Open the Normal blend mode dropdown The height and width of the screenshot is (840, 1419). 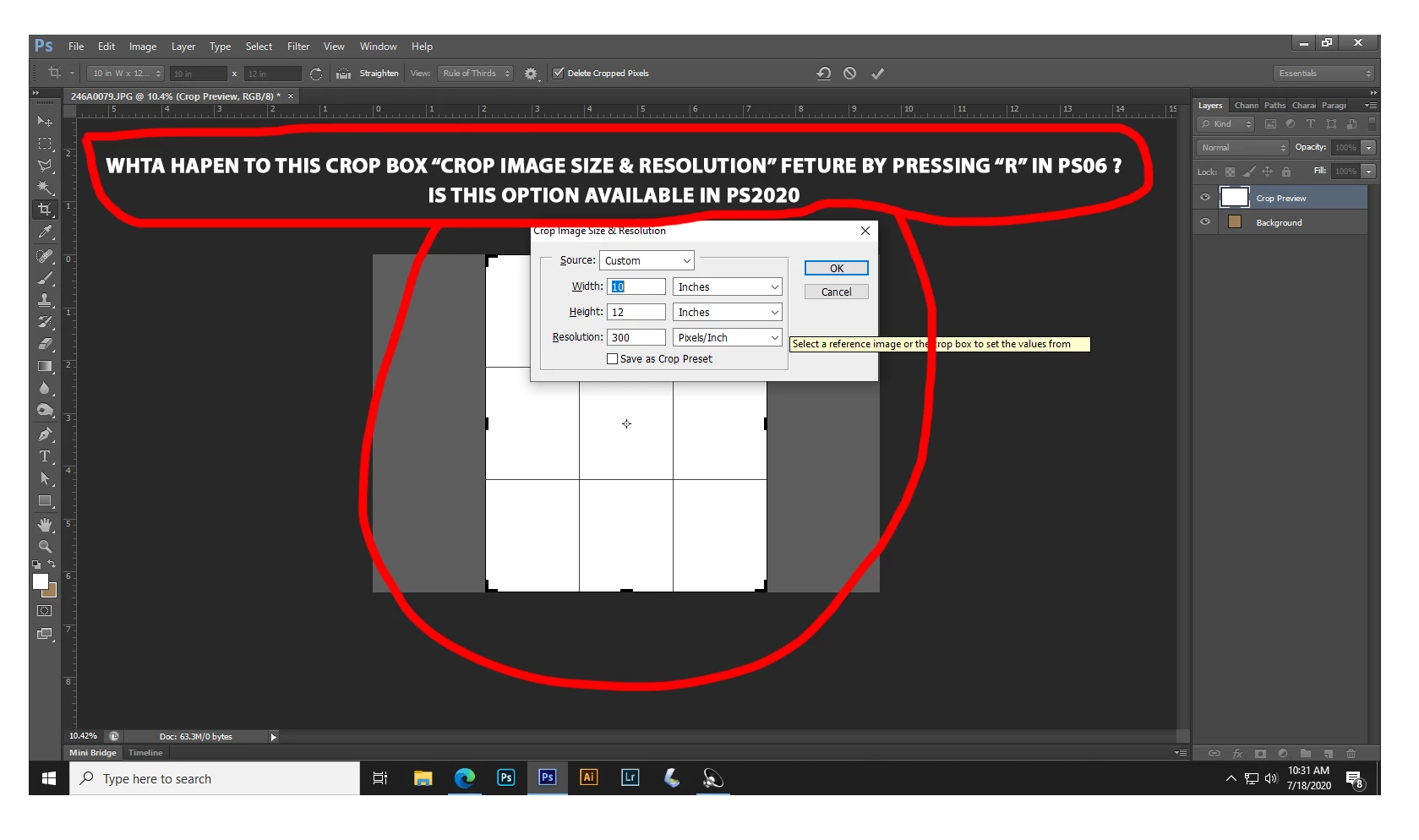click(x=1242, y=148)
